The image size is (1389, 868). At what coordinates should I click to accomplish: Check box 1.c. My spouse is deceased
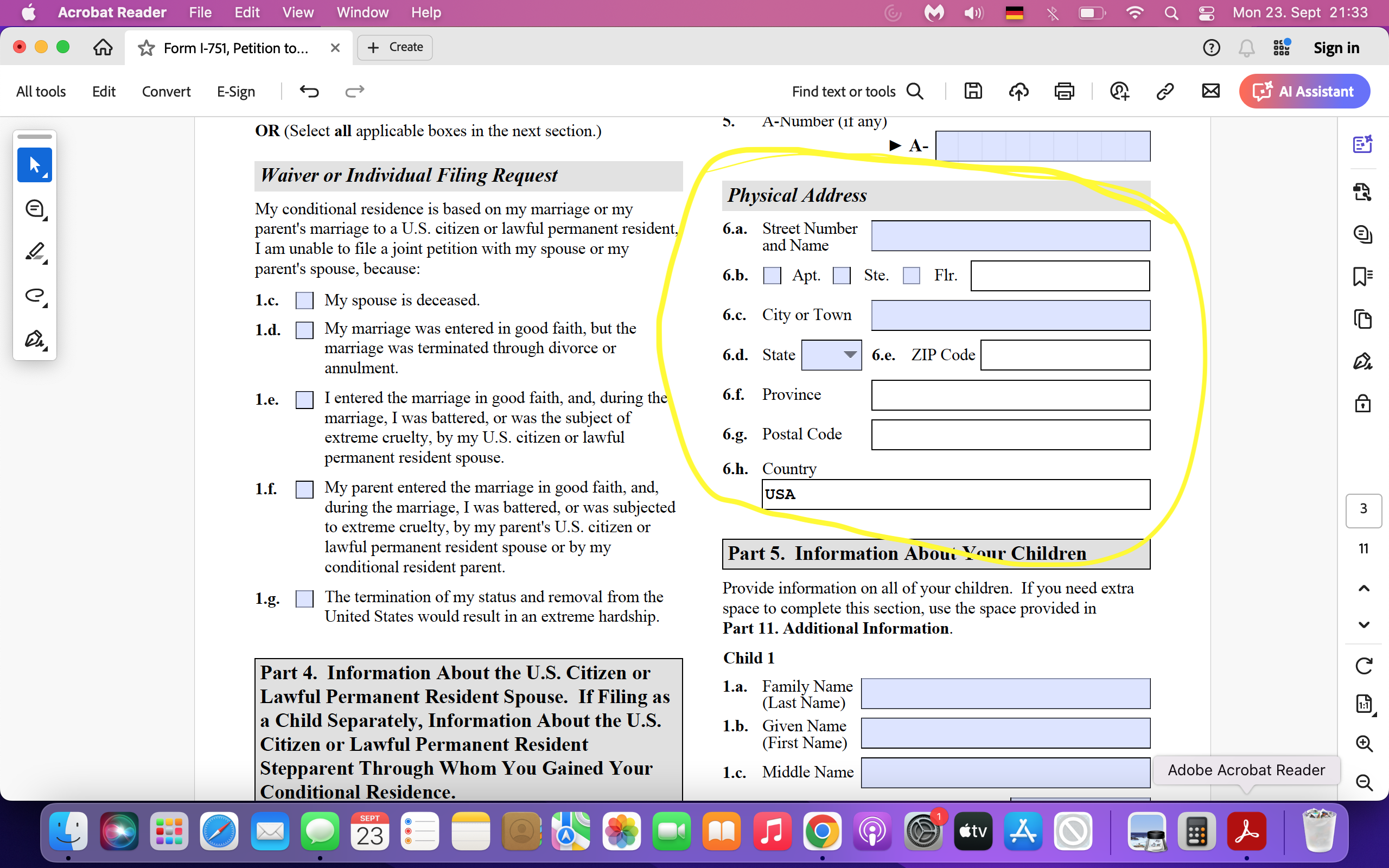tap(304, 300)
